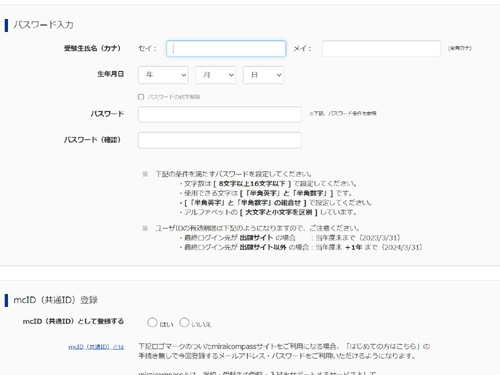Open the 年 birth year dropdown

coord(163,75)
